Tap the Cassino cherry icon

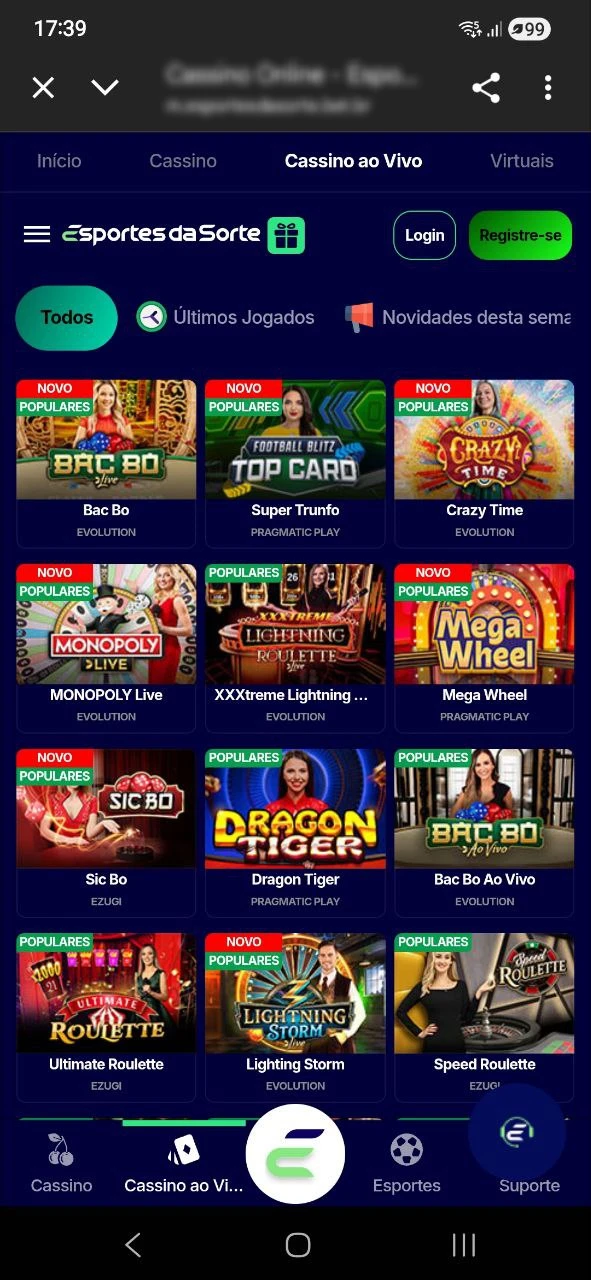click(61, 1151)
